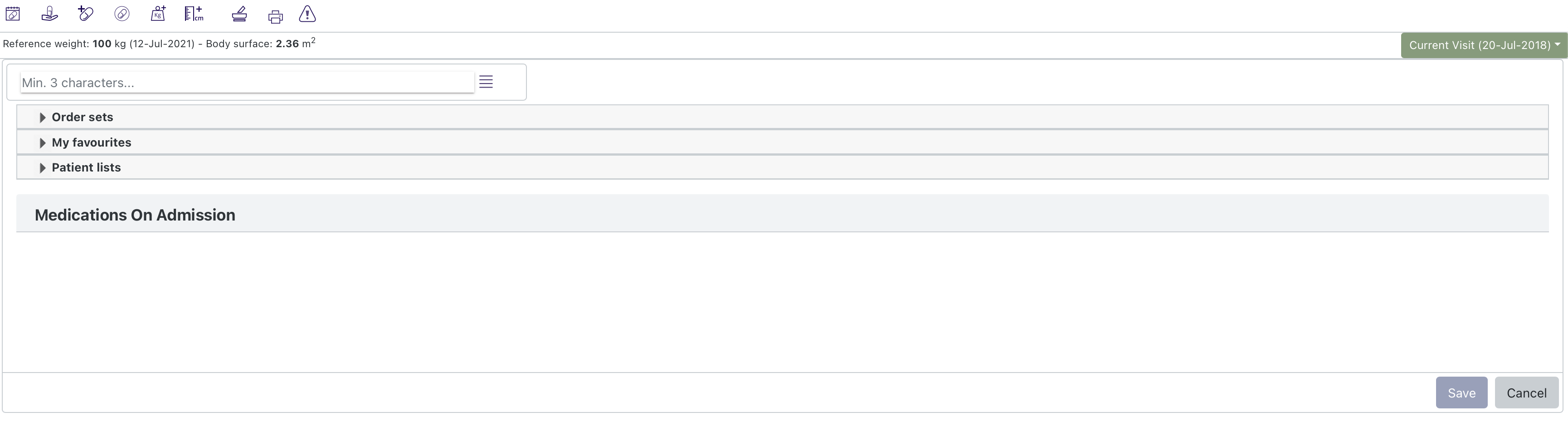Open the hamburger menu beside the search field
The height and width of the screenshot is (422, 1568).
(486, 82)
